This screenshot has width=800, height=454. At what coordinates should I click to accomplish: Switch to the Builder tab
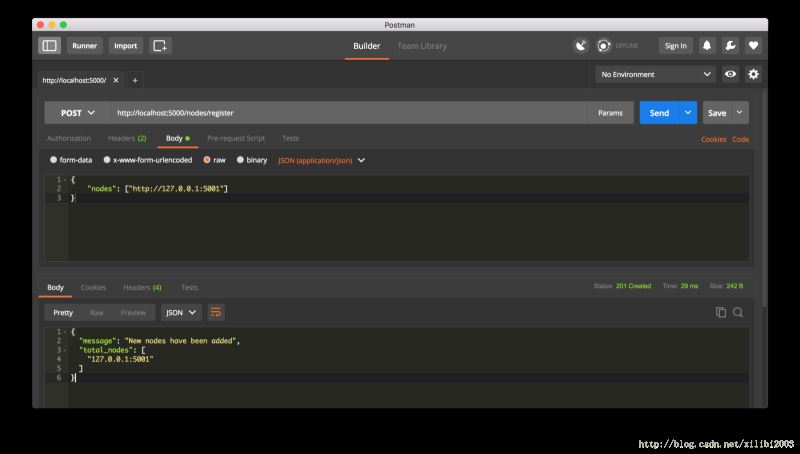(x=367, y=46)
